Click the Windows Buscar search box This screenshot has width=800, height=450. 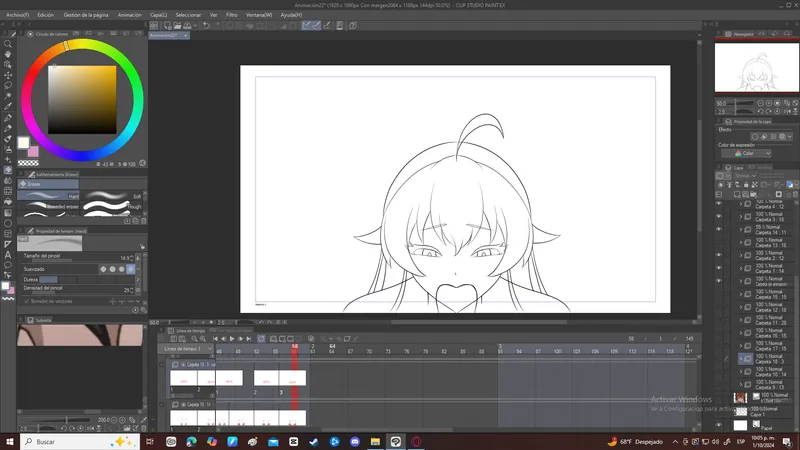(80, 441)
